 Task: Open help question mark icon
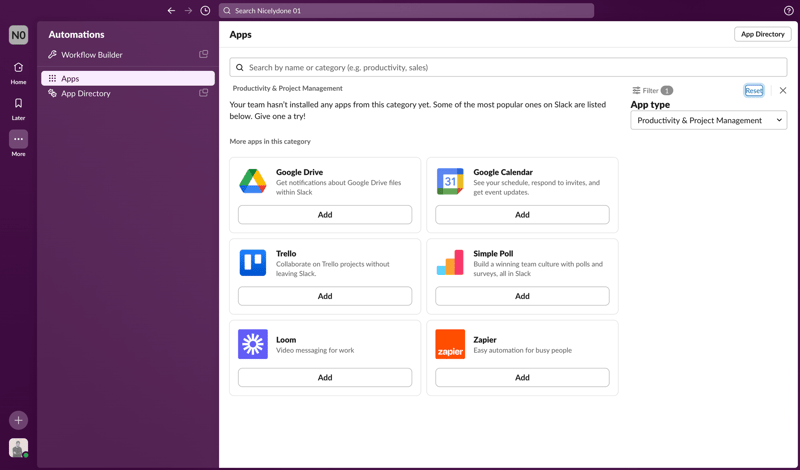pyautogui.click(x=788, y=11)
